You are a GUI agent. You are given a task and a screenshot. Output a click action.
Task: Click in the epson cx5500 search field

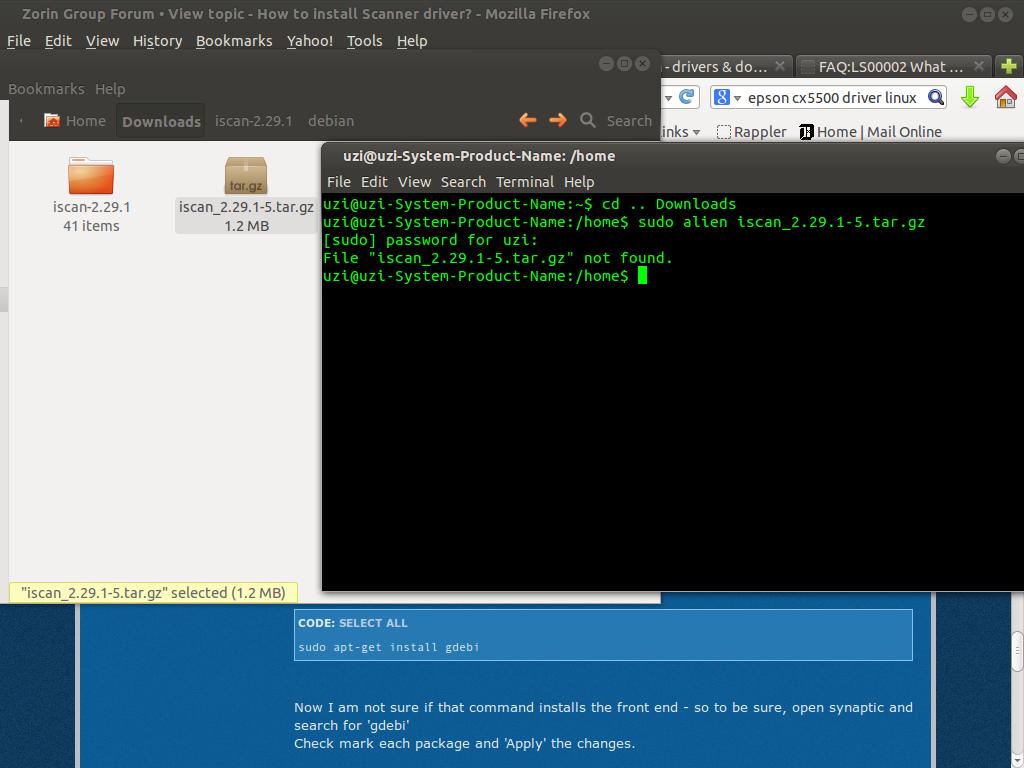(x=832, y=97)
